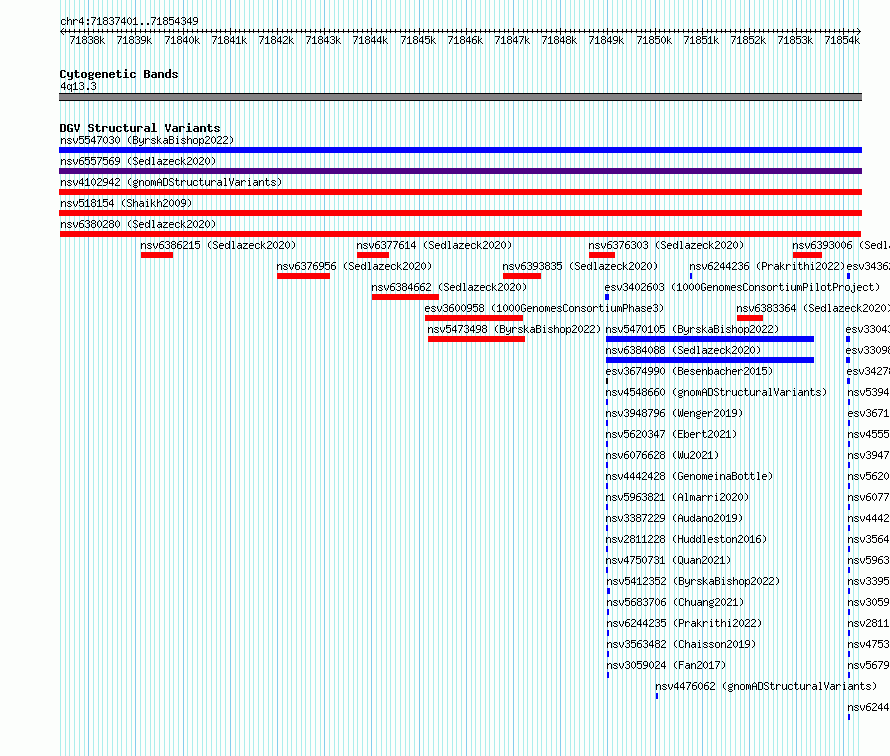Image resolution: width=890 pixels, height=756 pixels.
Task: Select red bar under nsv6383364
Action: point(750,318)
